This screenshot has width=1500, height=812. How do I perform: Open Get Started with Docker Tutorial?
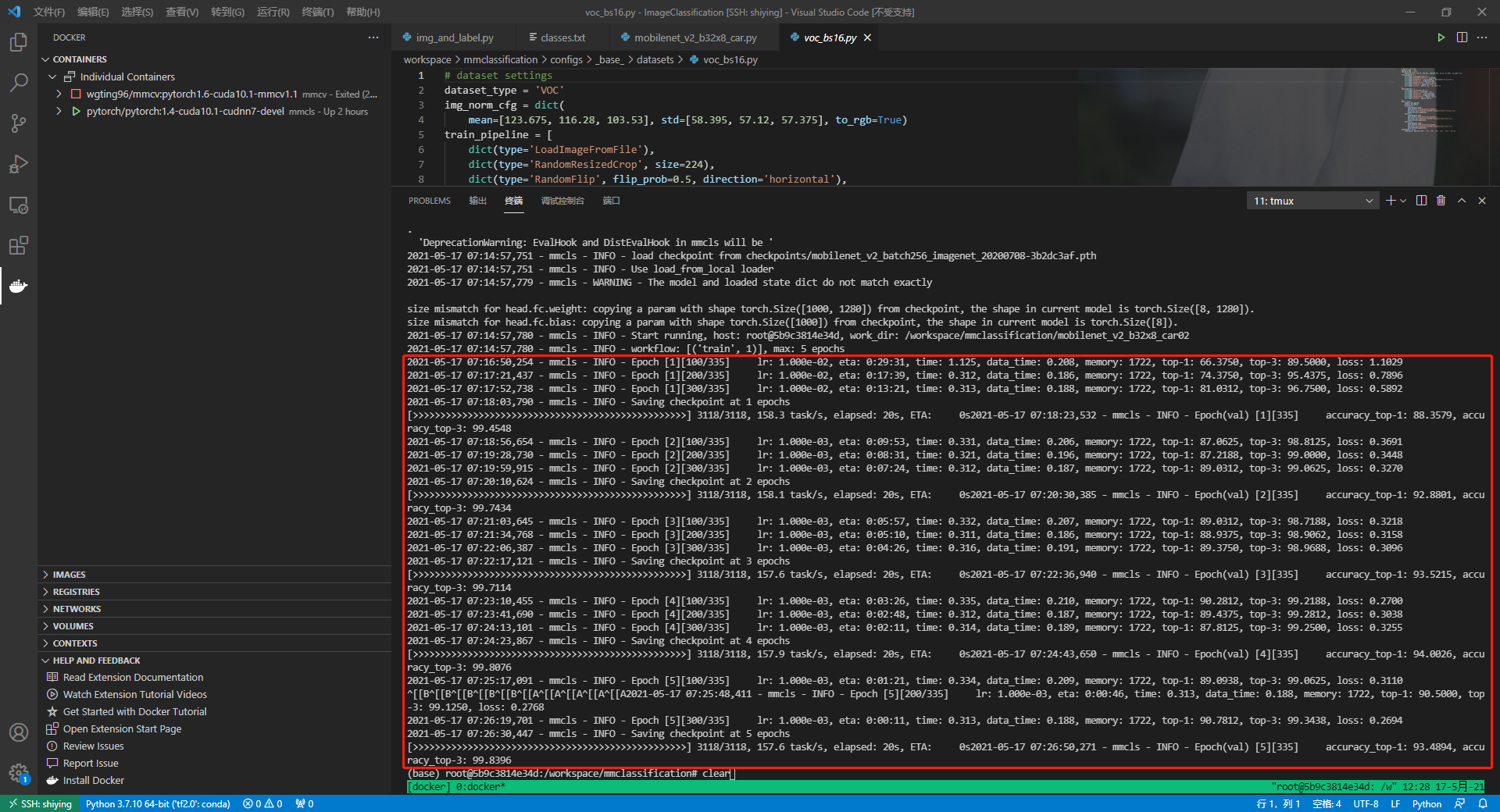click(134, 711)
